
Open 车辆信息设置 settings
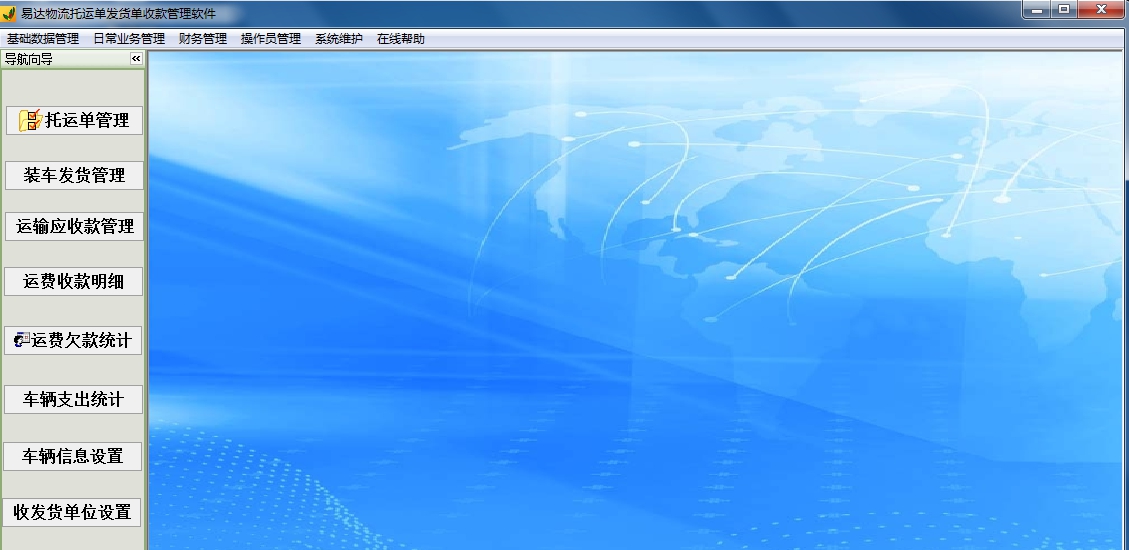pyautogui.click(x=73, y=456)
